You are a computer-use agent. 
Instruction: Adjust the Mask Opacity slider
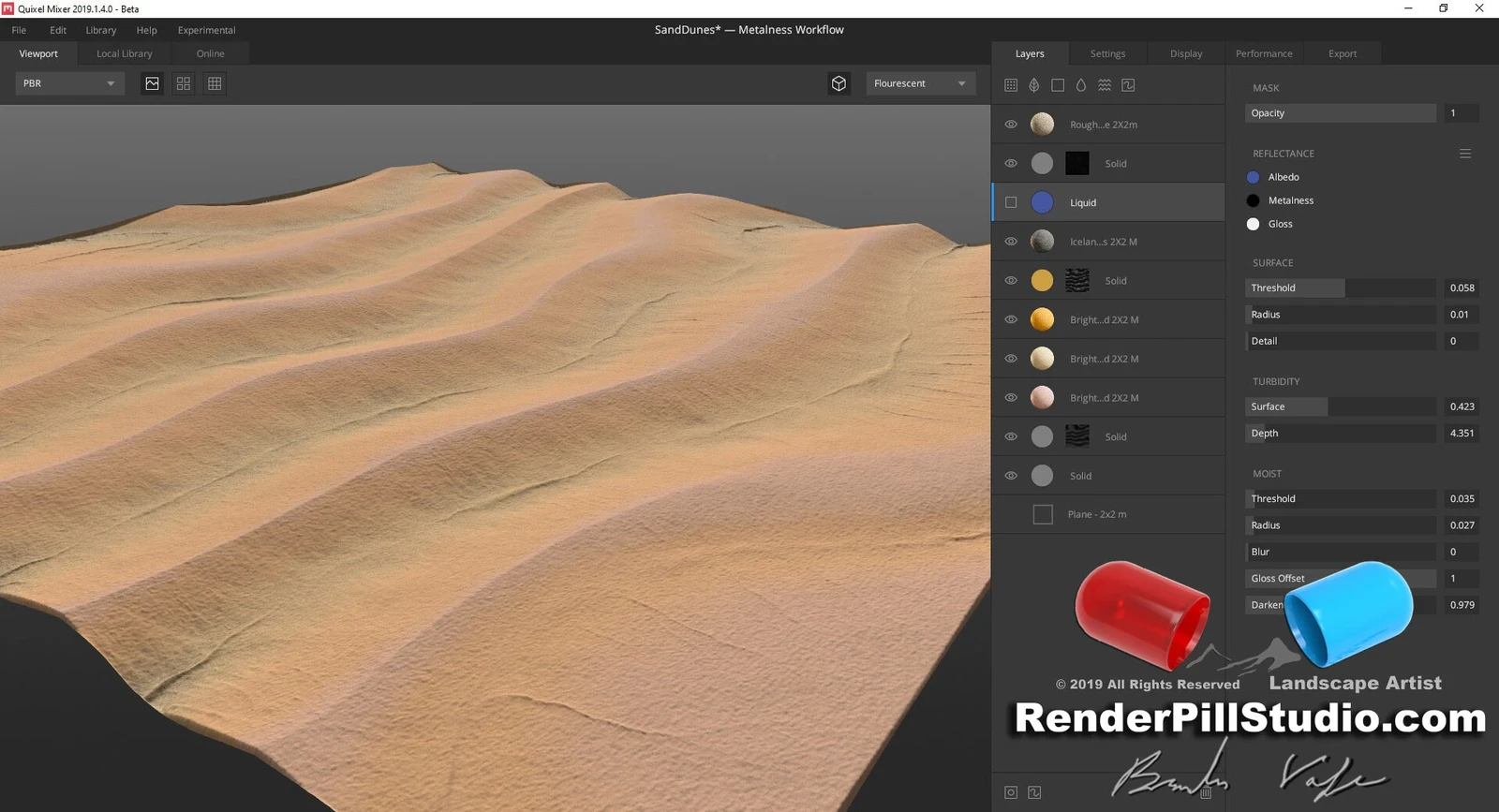pyautogui.click(x=1341, y=113)
